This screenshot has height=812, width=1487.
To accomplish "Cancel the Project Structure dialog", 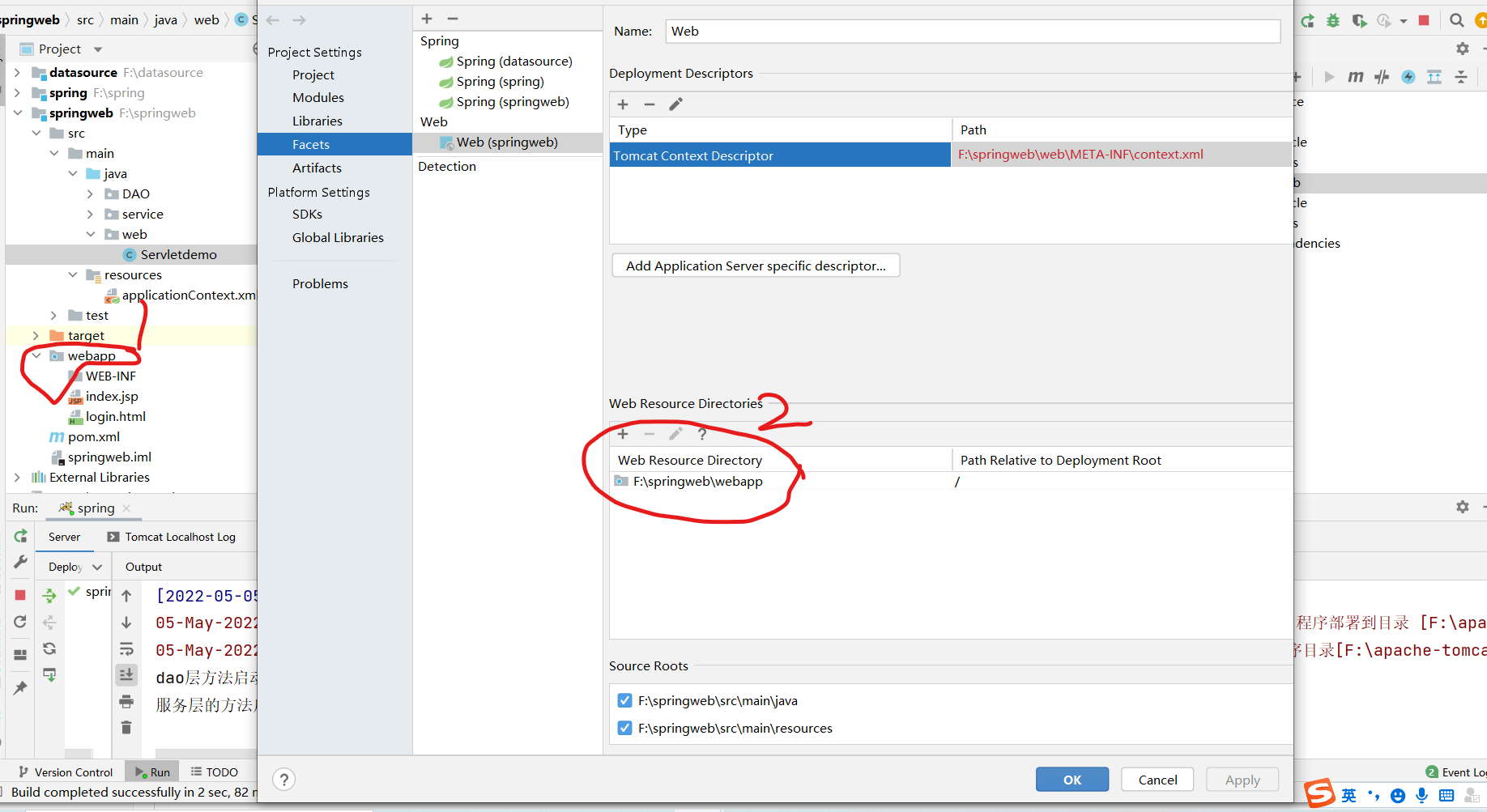I will (x=1157, y=780).
